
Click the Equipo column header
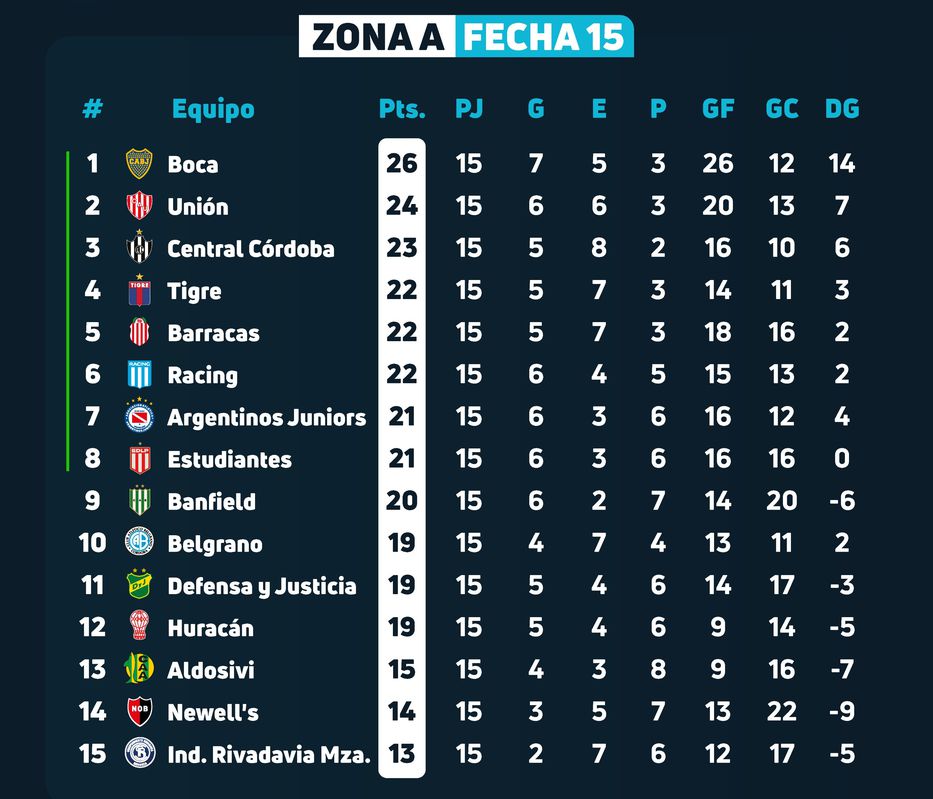click(213, 109)
